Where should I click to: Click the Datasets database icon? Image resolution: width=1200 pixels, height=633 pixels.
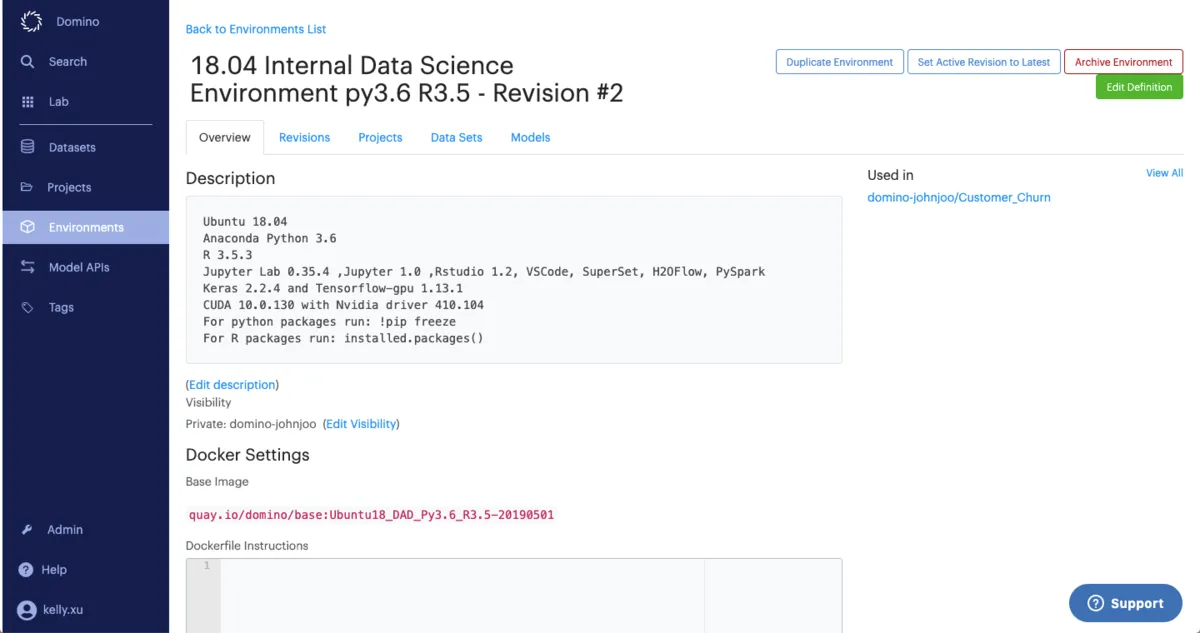tap(28, 147)
